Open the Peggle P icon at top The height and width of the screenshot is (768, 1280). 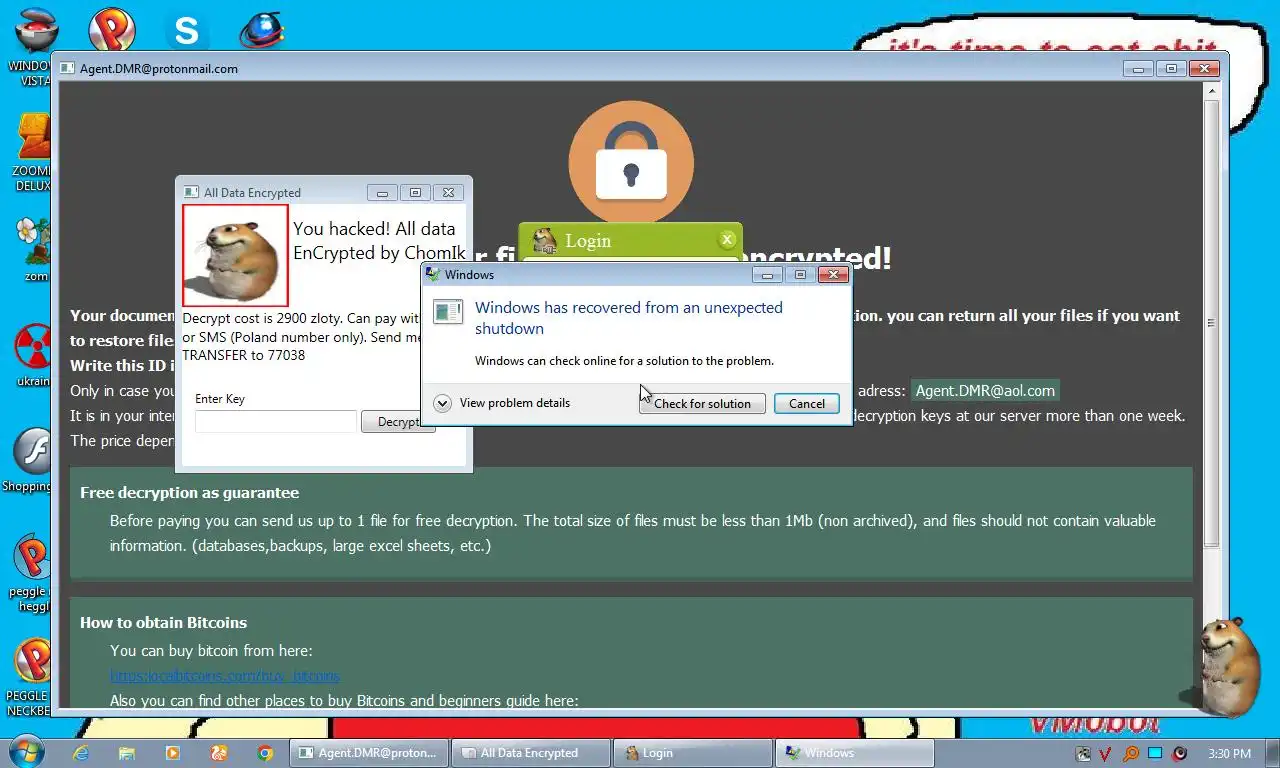pyautogui.click(x=112, y=29)
